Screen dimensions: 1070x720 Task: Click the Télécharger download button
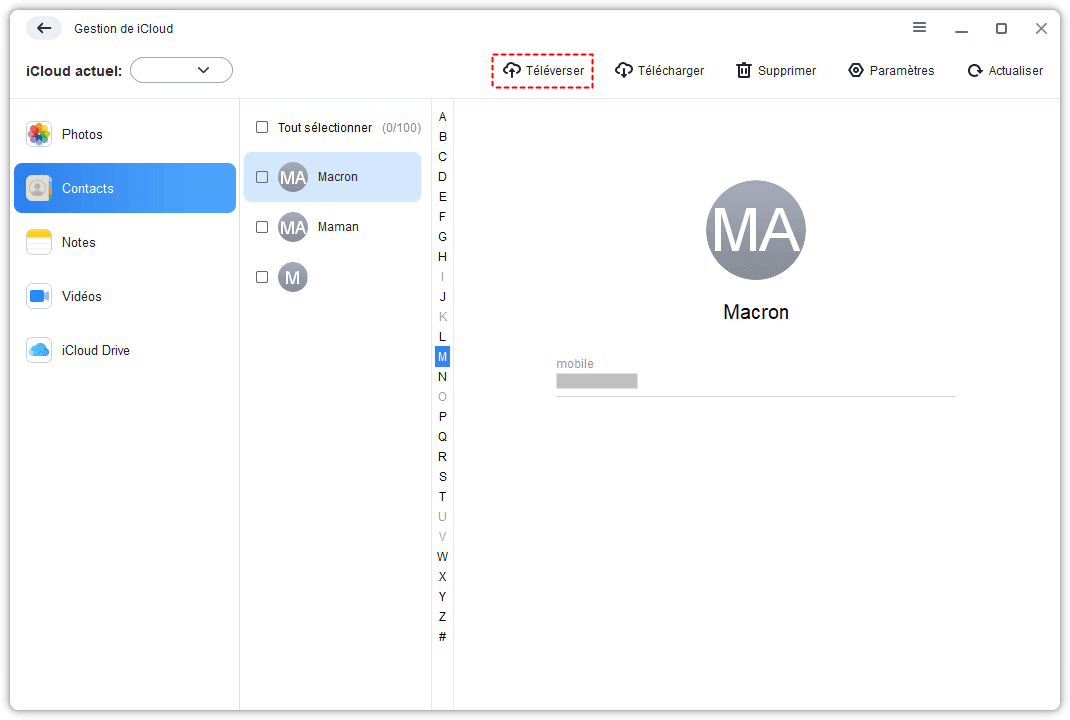tap(659, 70)
